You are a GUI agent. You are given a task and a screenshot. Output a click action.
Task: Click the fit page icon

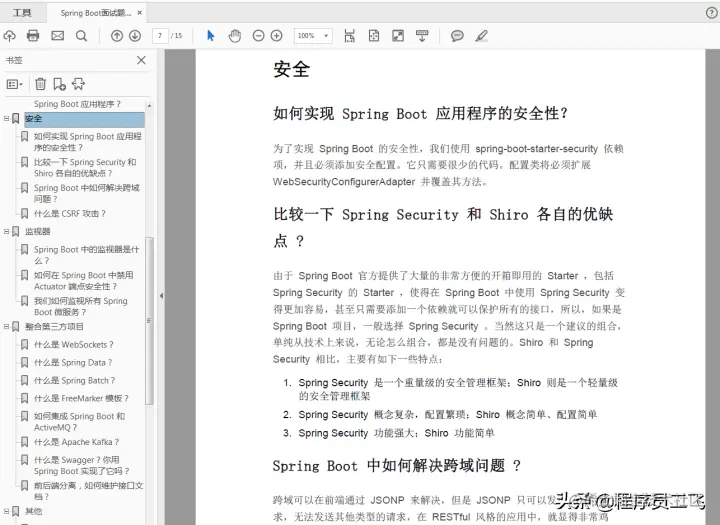click(x=374, y=36)
